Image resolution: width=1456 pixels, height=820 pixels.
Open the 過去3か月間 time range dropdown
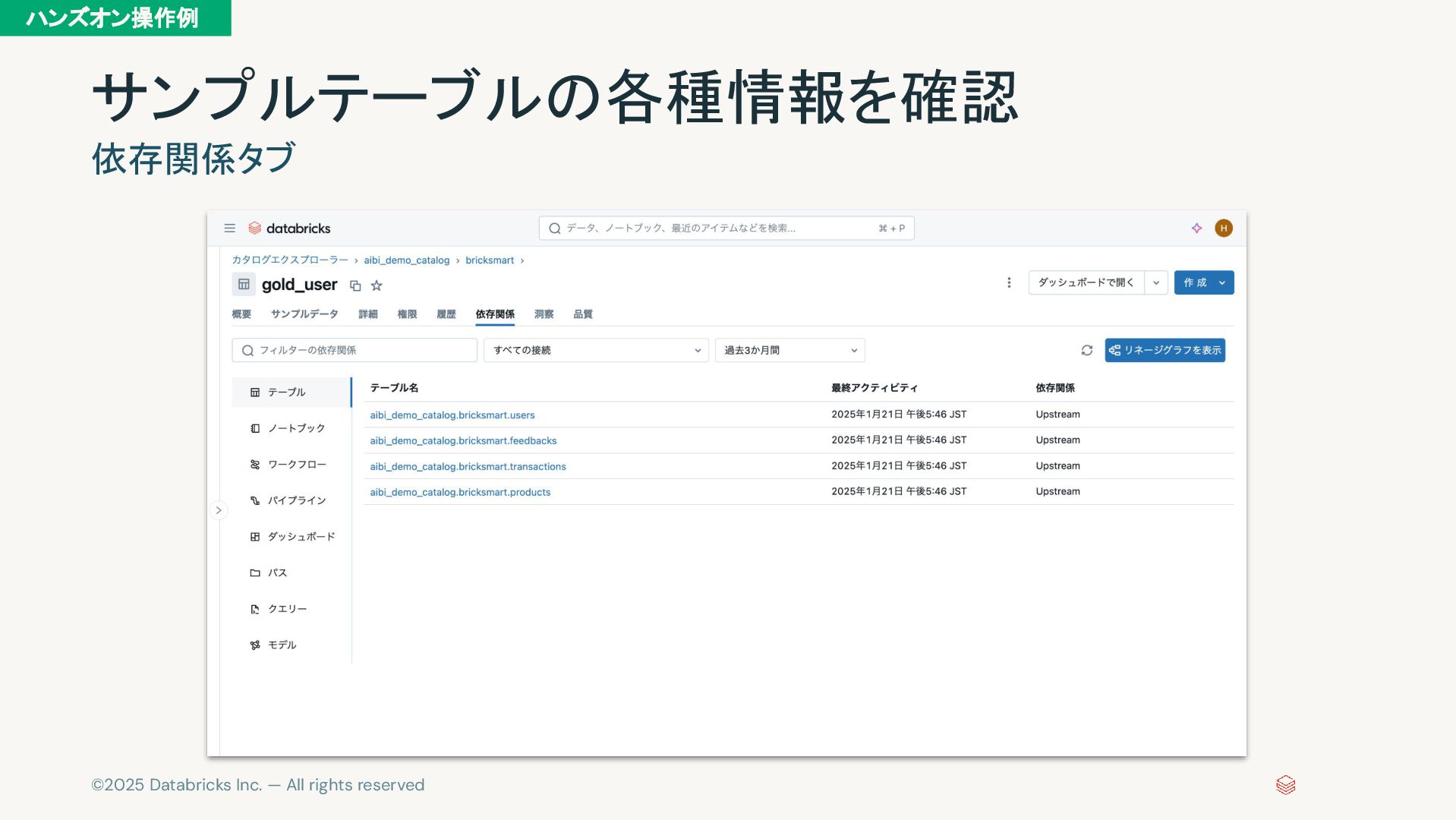point(789,350)
